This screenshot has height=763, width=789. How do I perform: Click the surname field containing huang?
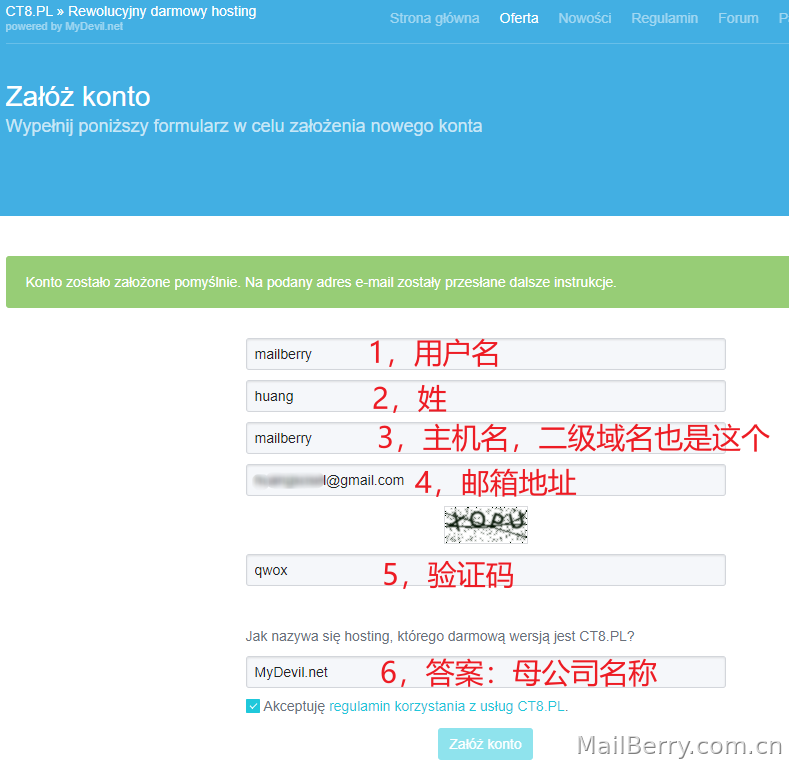(x=486, y=396)
